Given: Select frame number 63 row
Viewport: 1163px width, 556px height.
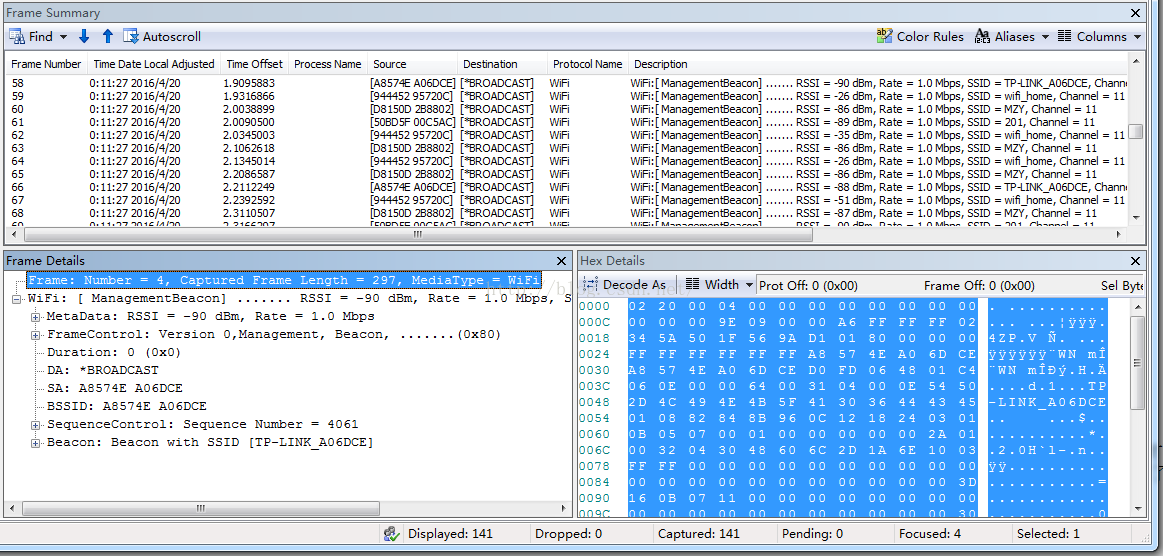Looking at the screenshot, I should 567,148.
